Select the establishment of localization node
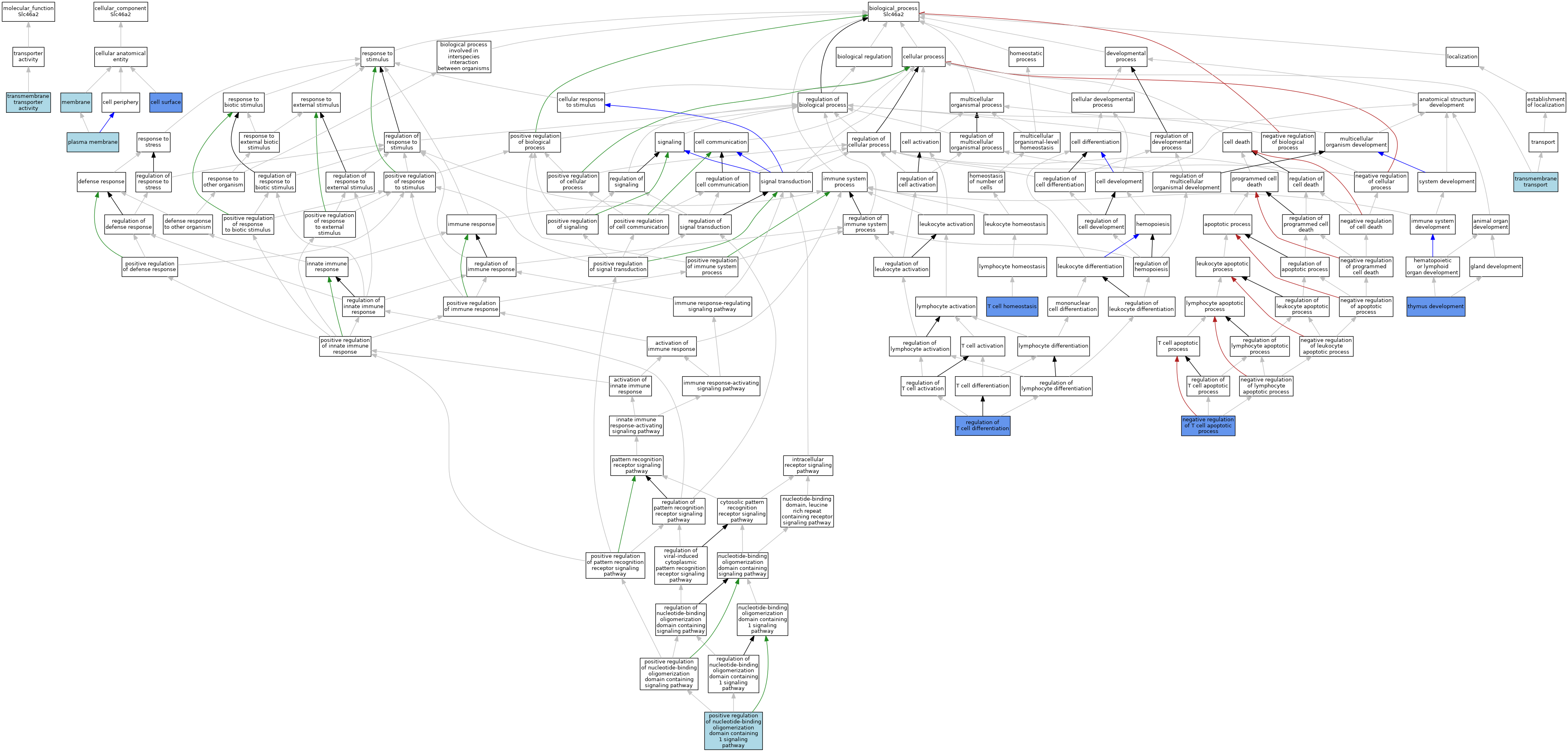 1545,102
